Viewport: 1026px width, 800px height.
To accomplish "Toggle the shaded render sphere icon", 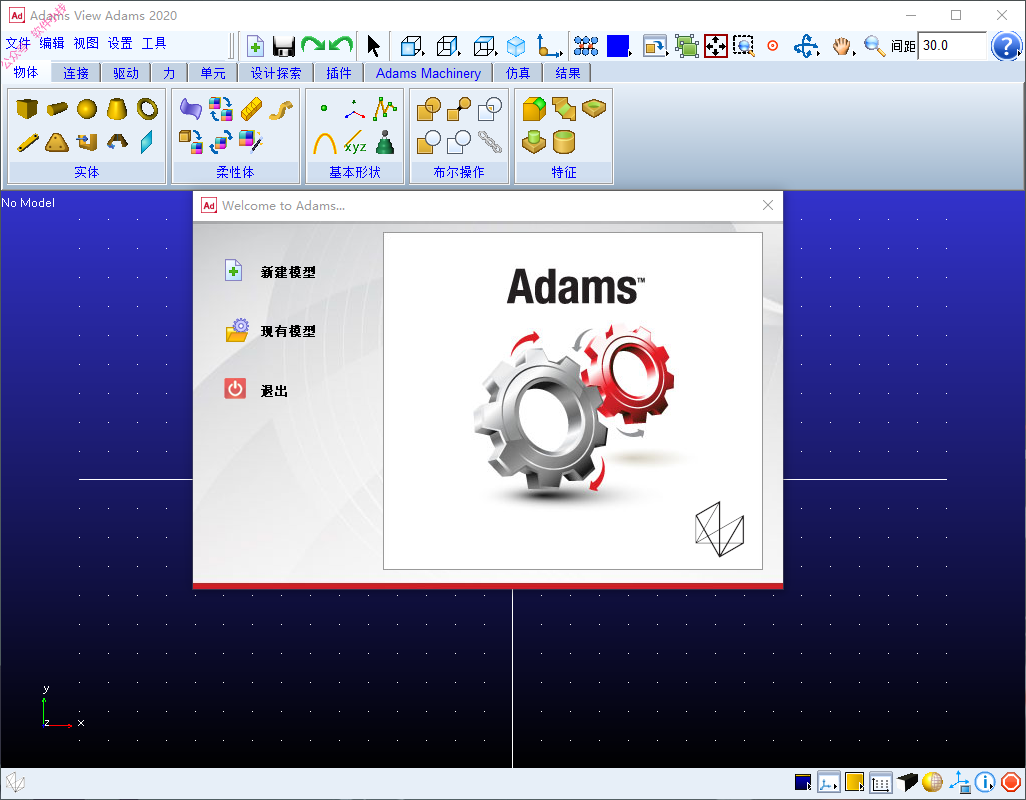I will [932, 782].
